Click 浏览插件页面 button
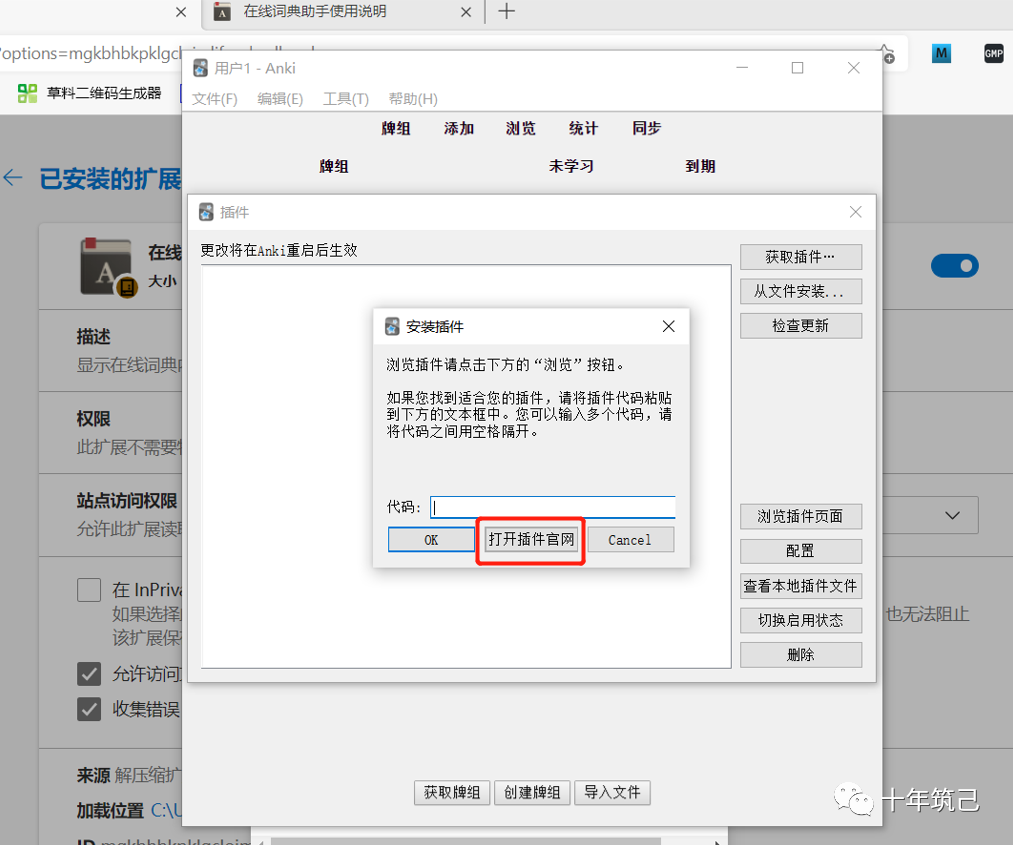The height and width of the screenshot is (845, 1013). coord(800,516)
